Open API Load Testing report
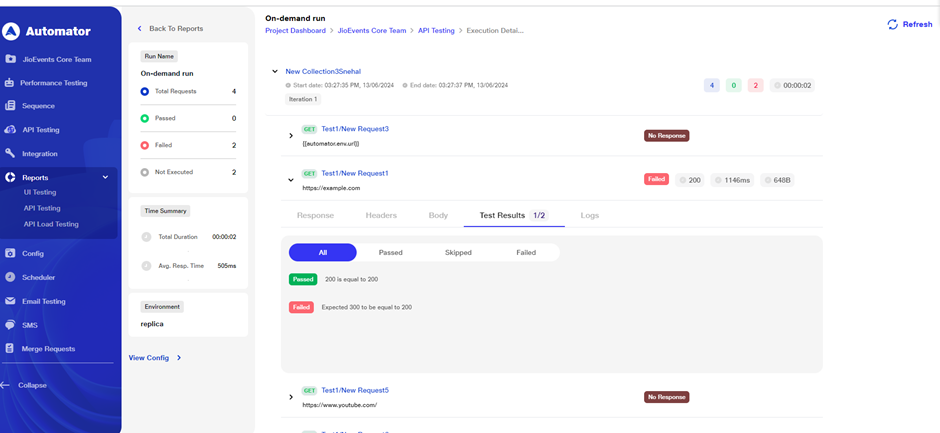The width and height of the screenshot is (940, 433). [51, 224]
